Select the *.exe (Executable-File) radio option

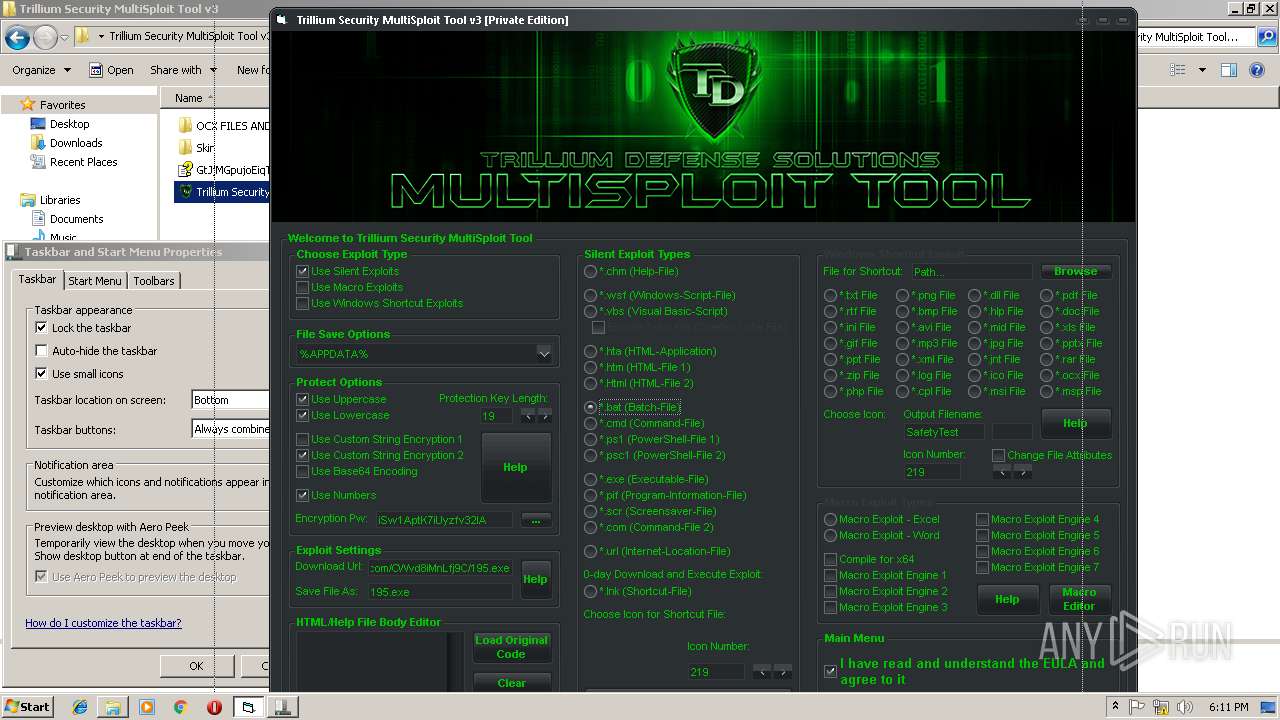pos(591,479)
